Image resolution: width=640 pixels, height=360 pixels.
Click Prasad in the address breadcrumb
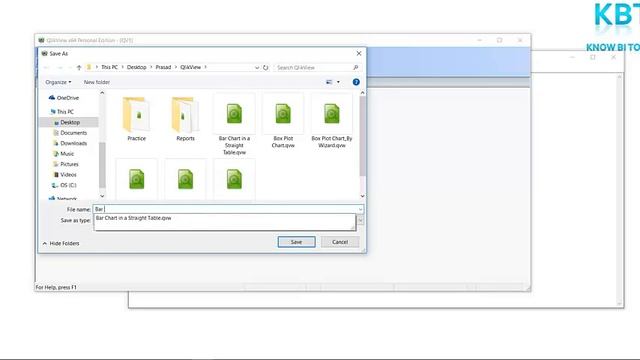click(x=163, y=67)
